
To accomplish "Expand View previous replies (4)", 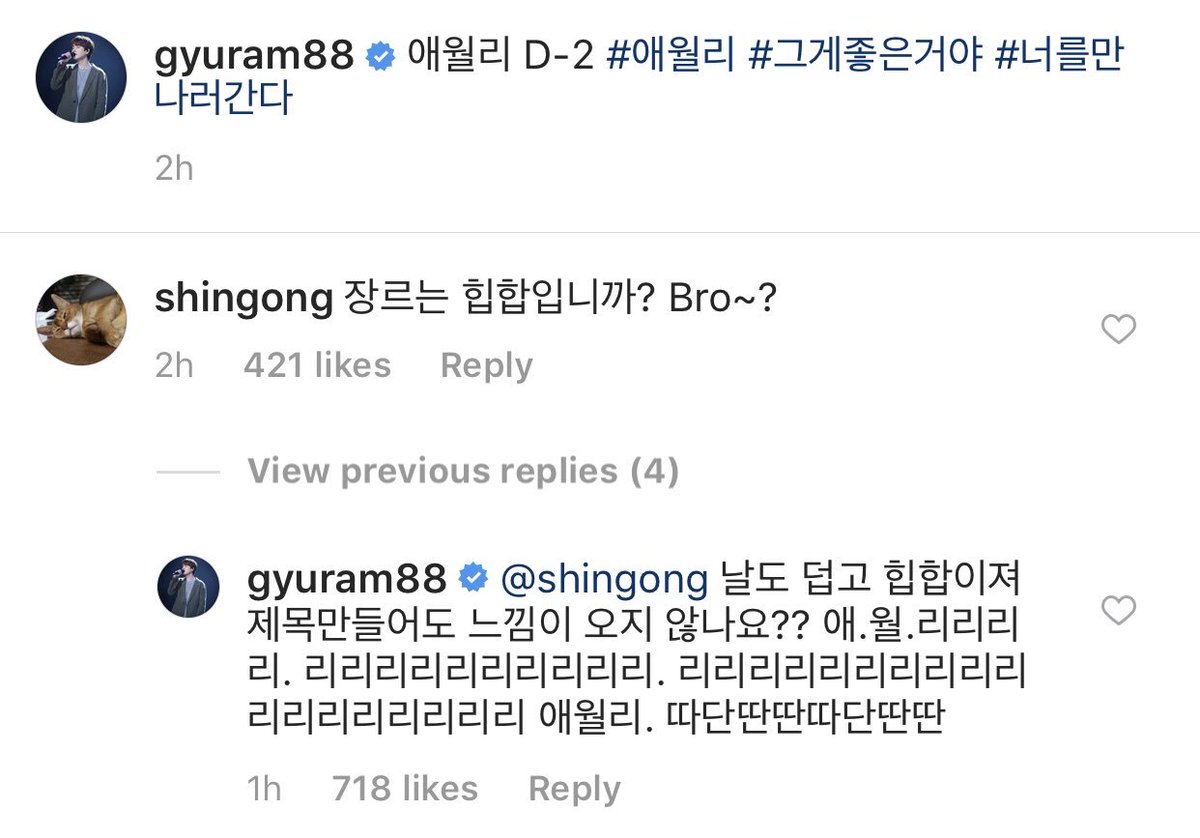I will pos(463,471).
